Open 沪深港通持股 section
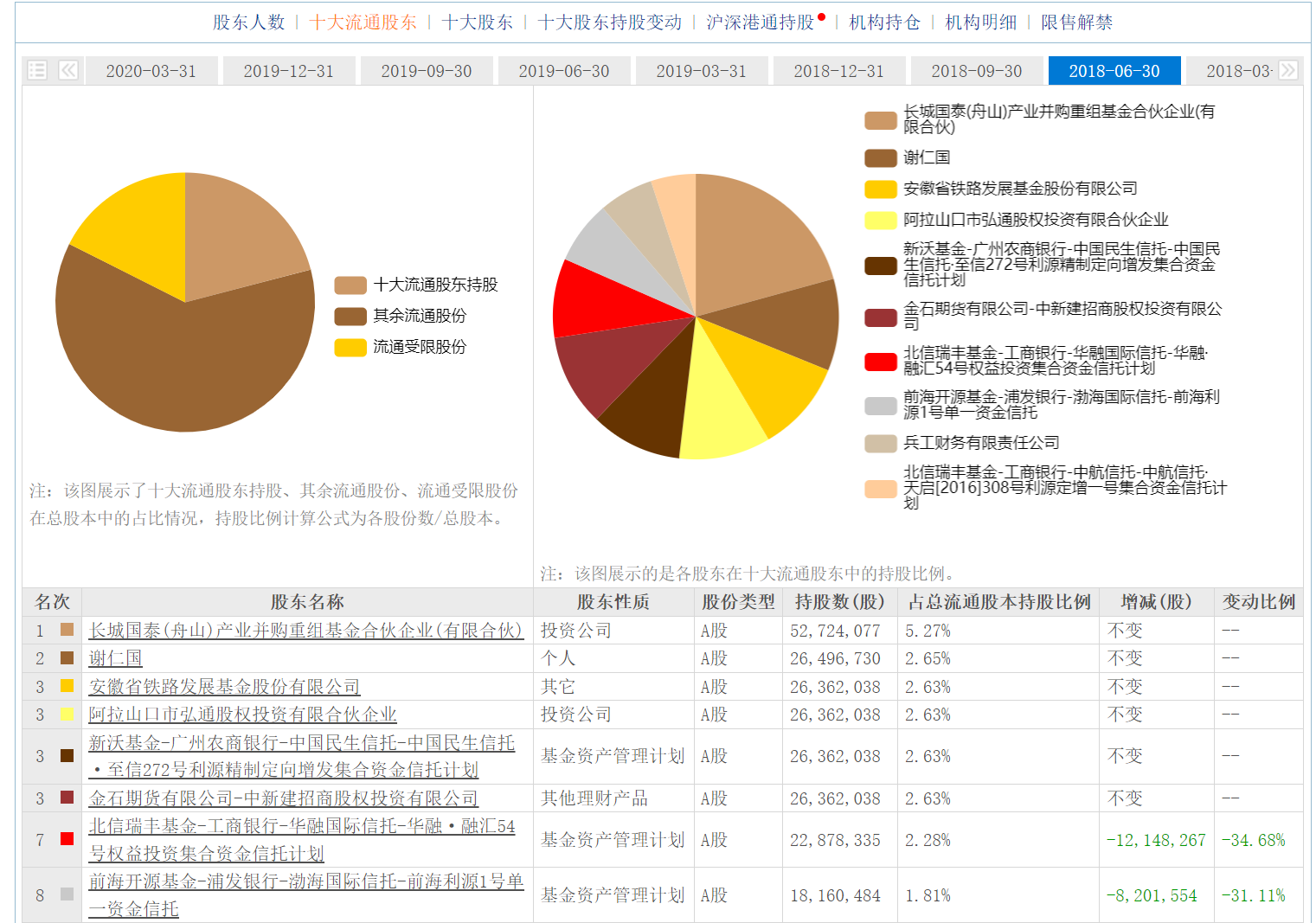Screen dimensions: 1316x923 click(761, 22)
